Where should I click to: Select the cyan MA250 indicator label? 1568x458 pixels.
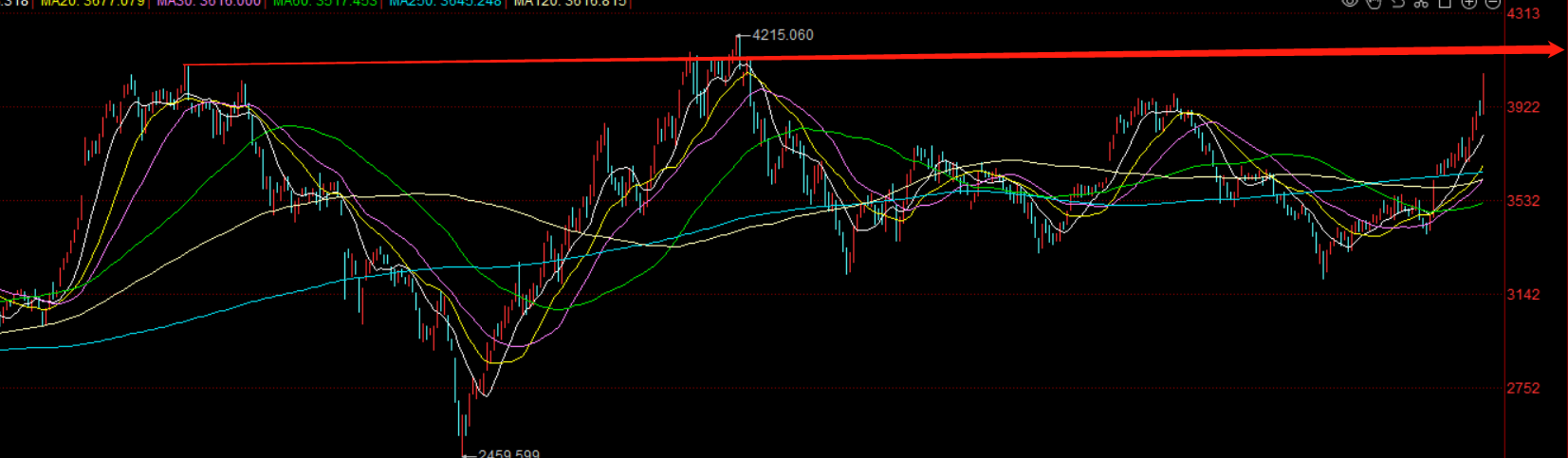(445, 3)
